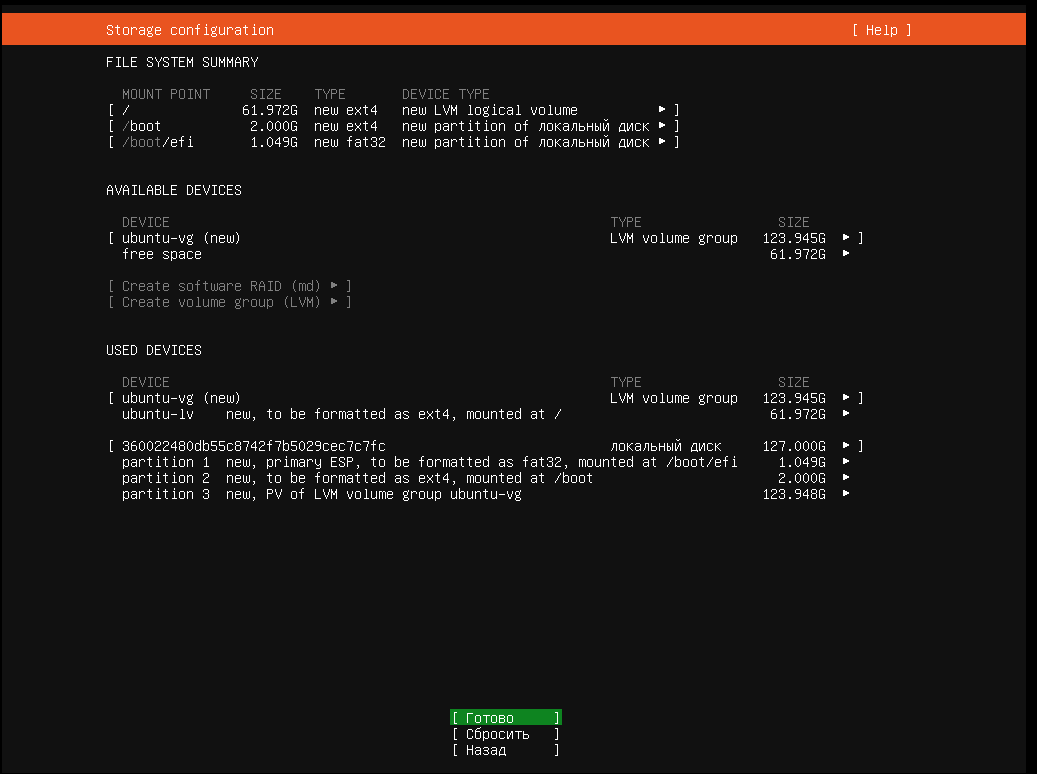Go back with the Назад button
Image resolution: width=1037 pixels, height=774 pixels.
point(505,750)
